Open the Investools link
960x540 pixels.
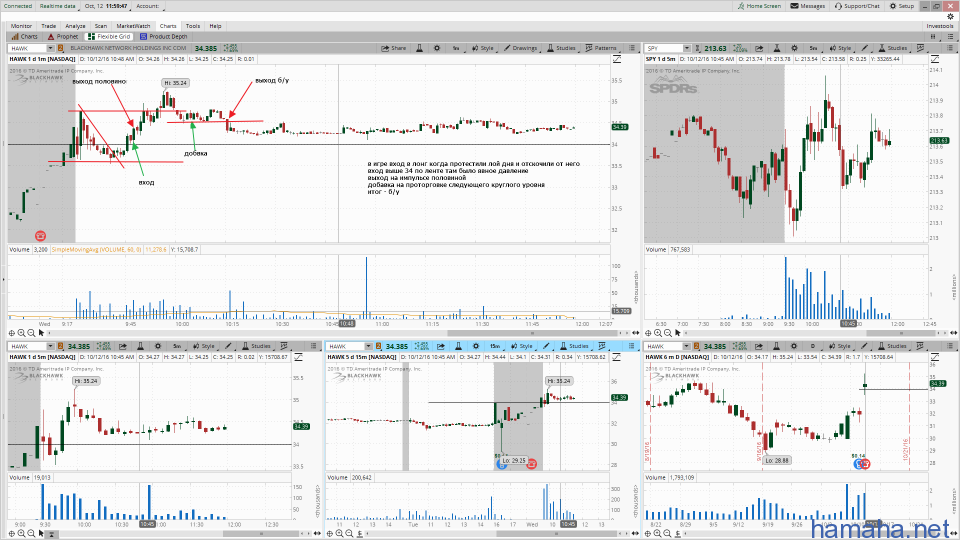pos(940,26)
